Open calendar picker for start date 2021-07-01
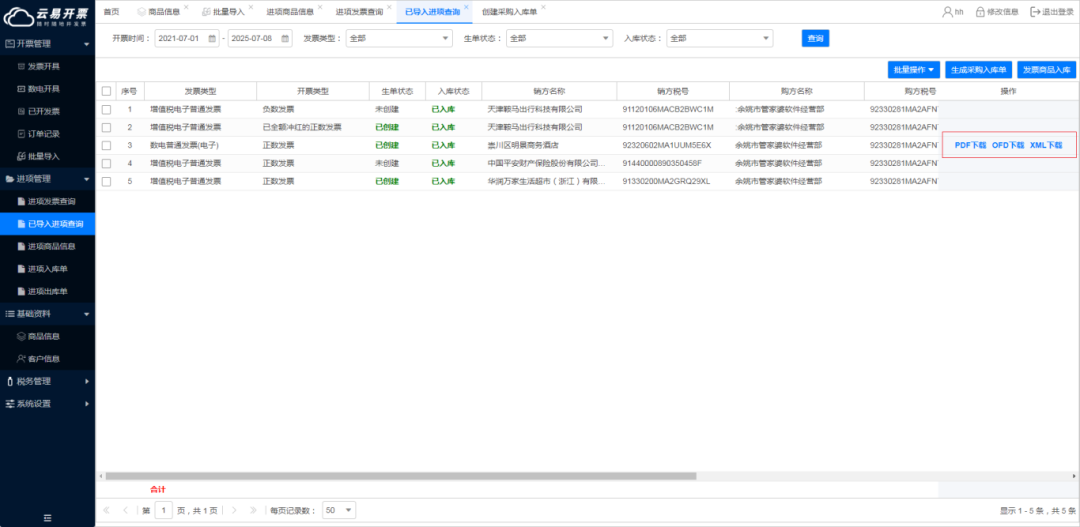This screenshot has height=527, width=1080. click(x=211, y=38)
